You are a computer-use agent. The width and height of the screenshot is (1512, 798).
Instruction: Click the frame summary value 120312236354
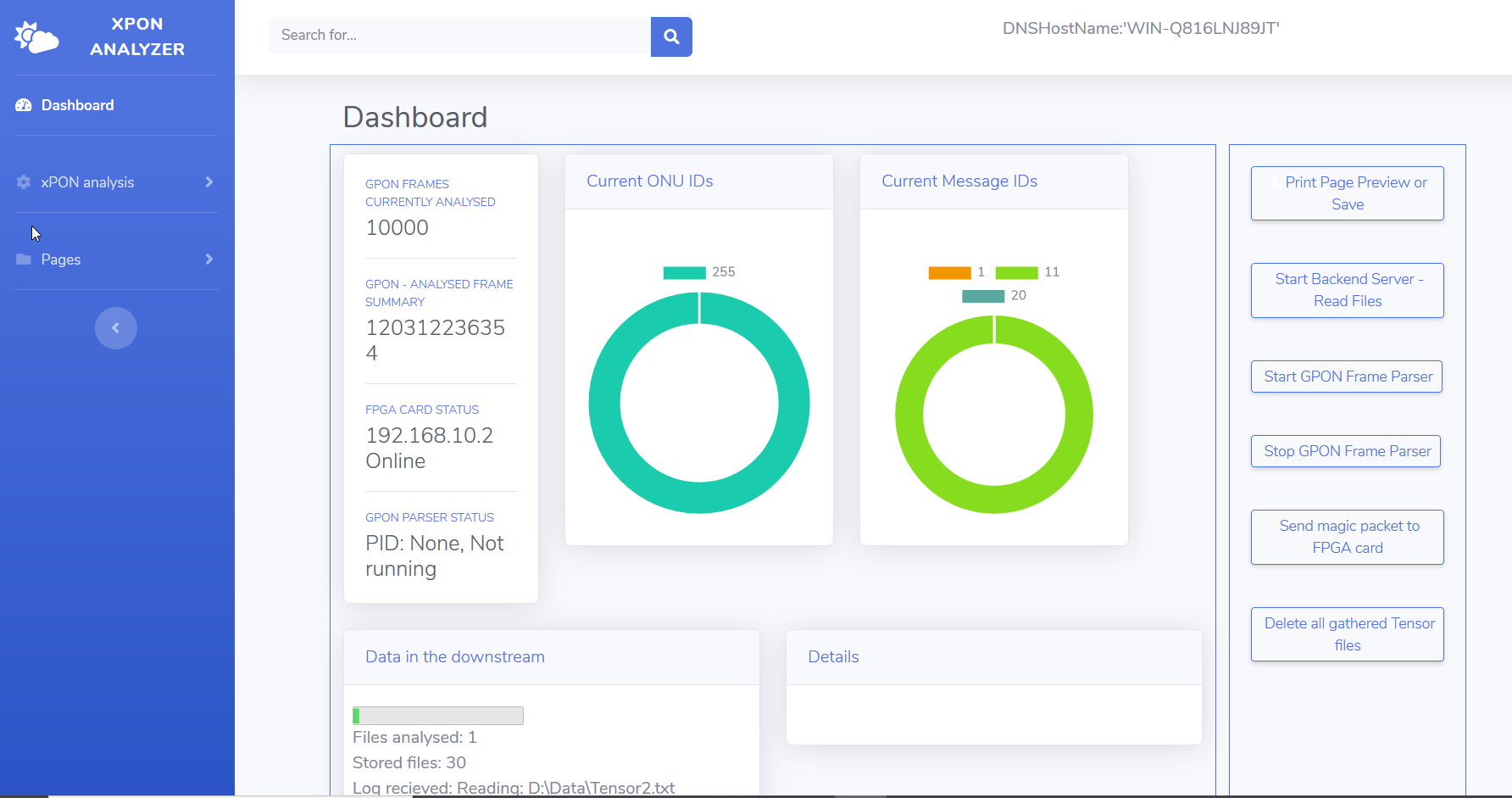click(x=435, y=340)
